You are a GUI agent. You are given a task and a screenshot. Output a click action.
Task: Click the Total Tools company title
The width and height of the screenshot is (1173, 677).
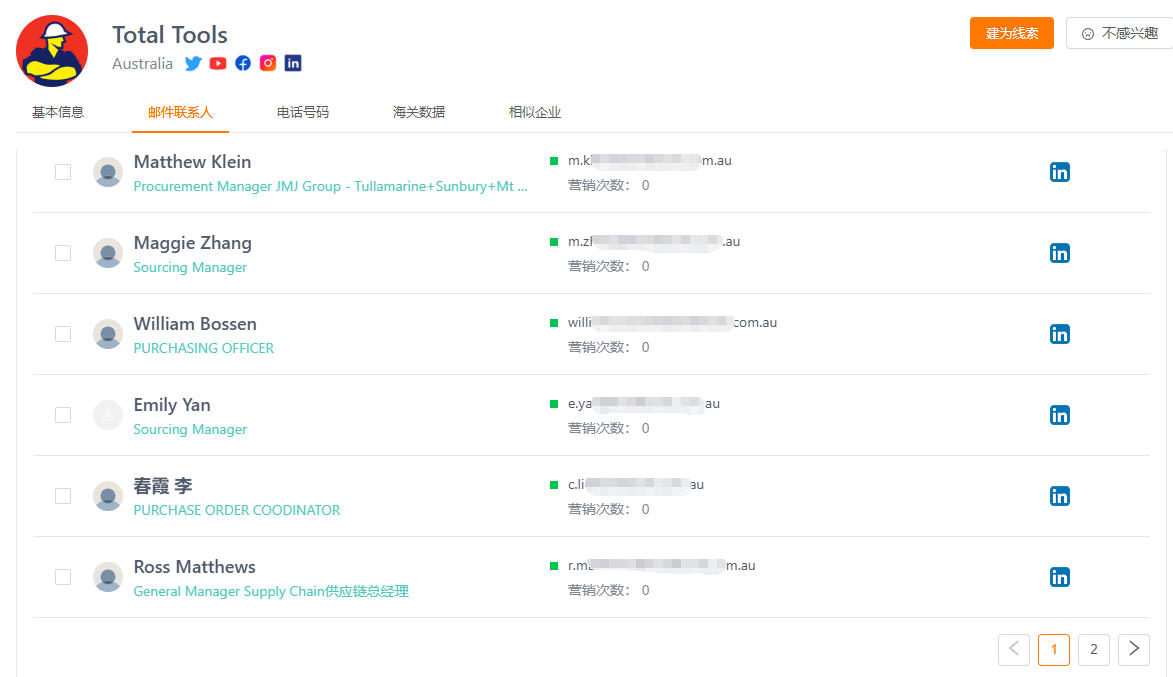click(x=170, y=35)
